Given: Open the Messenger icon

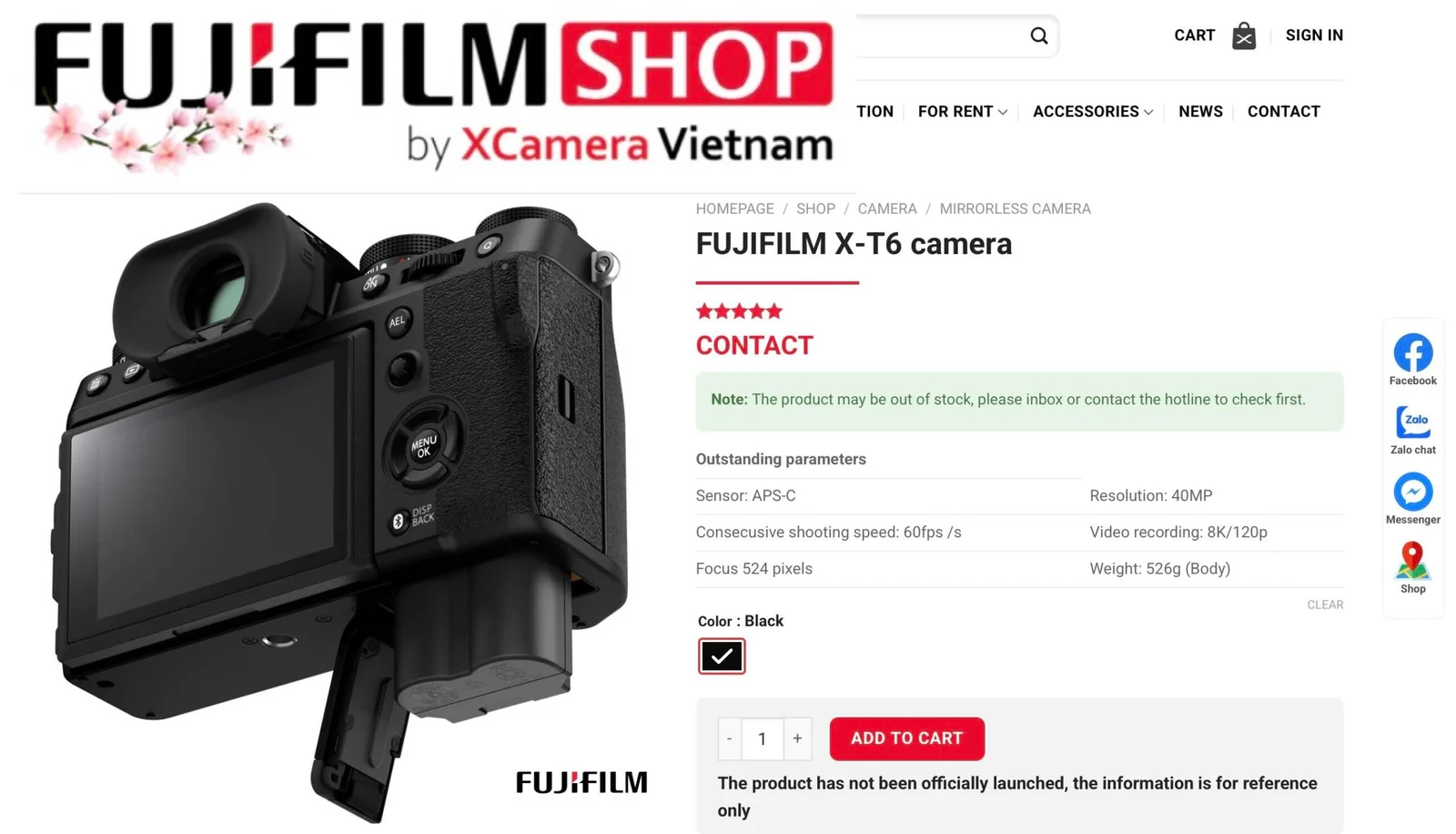Looking at the screenshot, I should [x=1412, y=492].
